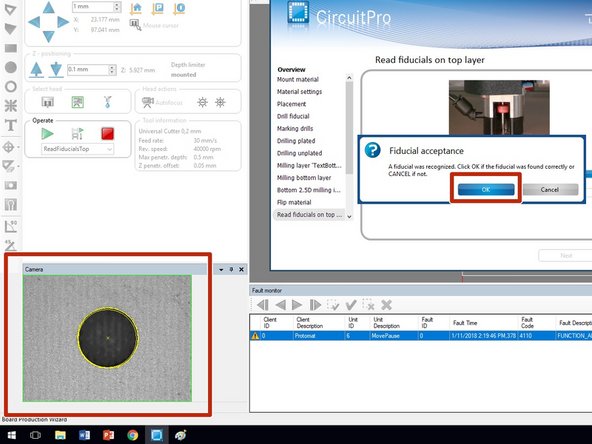Open Camera panel options dropdown arrow
This screenshot has height=444, width=592.
tap(221, 269)
